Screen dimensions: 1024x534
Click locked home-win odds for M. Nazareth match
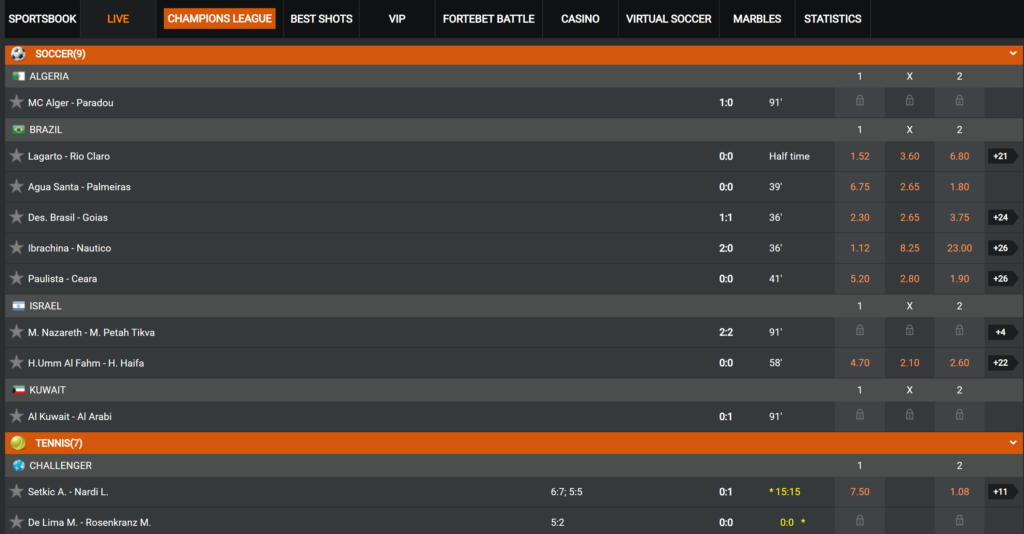pyautogui.click(x=859, y=331)
